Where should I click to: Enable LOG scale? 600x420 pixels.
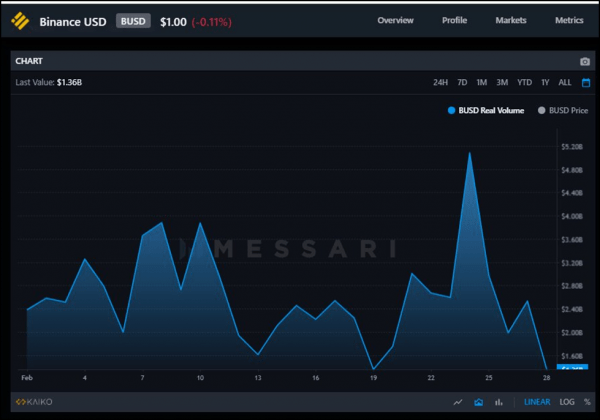click(x=565, y=402)
